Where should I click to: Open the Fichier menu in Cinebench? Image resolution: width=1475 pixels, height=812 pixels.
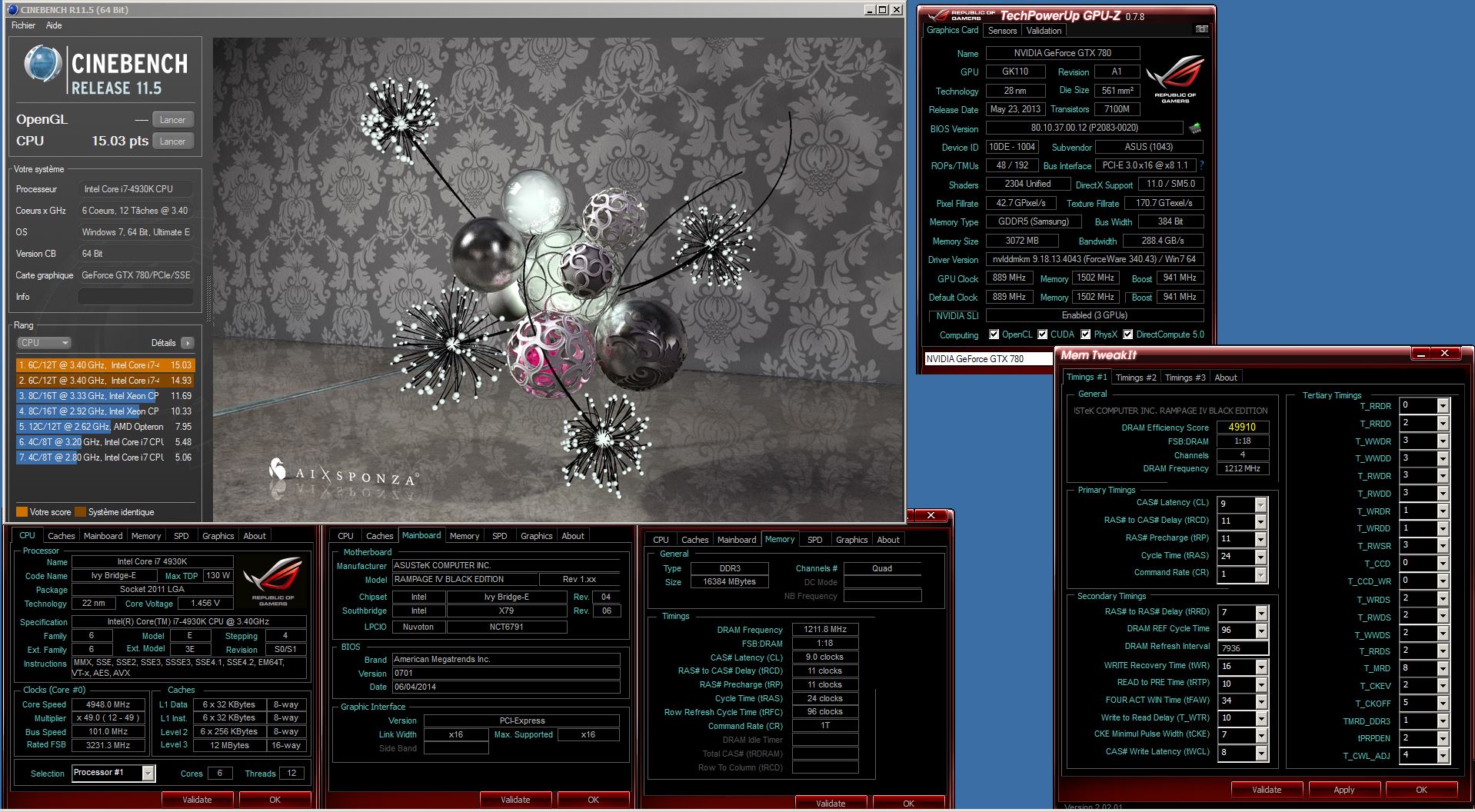click(x=23, y=25)
